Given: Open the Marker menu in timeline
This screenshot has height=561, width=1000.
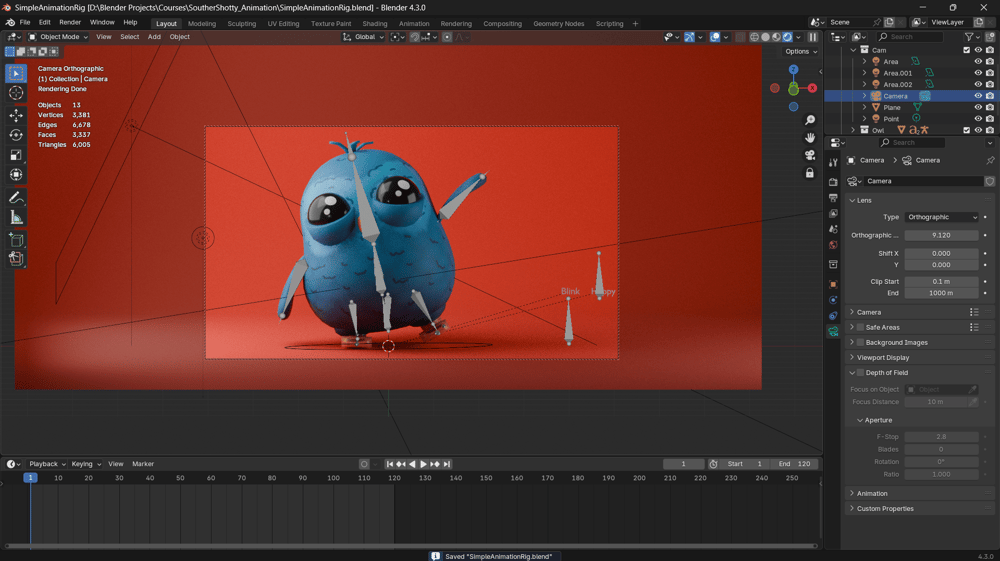Looking at the screenshot, I should point(143,464).
